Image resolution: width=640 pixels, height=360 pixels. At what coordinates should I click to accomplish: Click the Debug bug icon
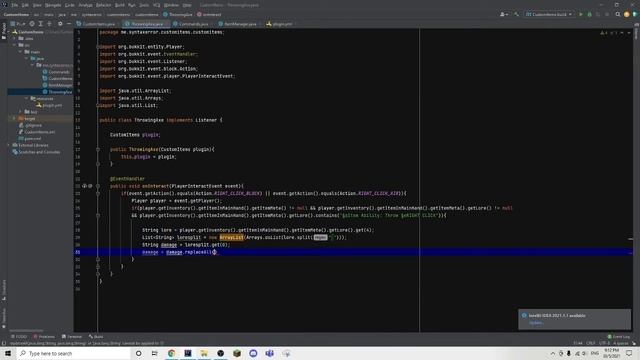point(589,14)
